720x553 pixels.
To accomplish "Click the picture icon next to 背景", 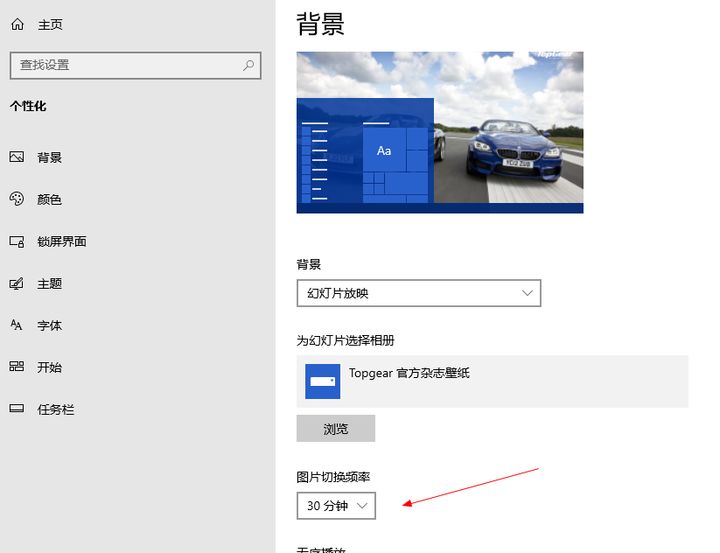I will [17, 157].
